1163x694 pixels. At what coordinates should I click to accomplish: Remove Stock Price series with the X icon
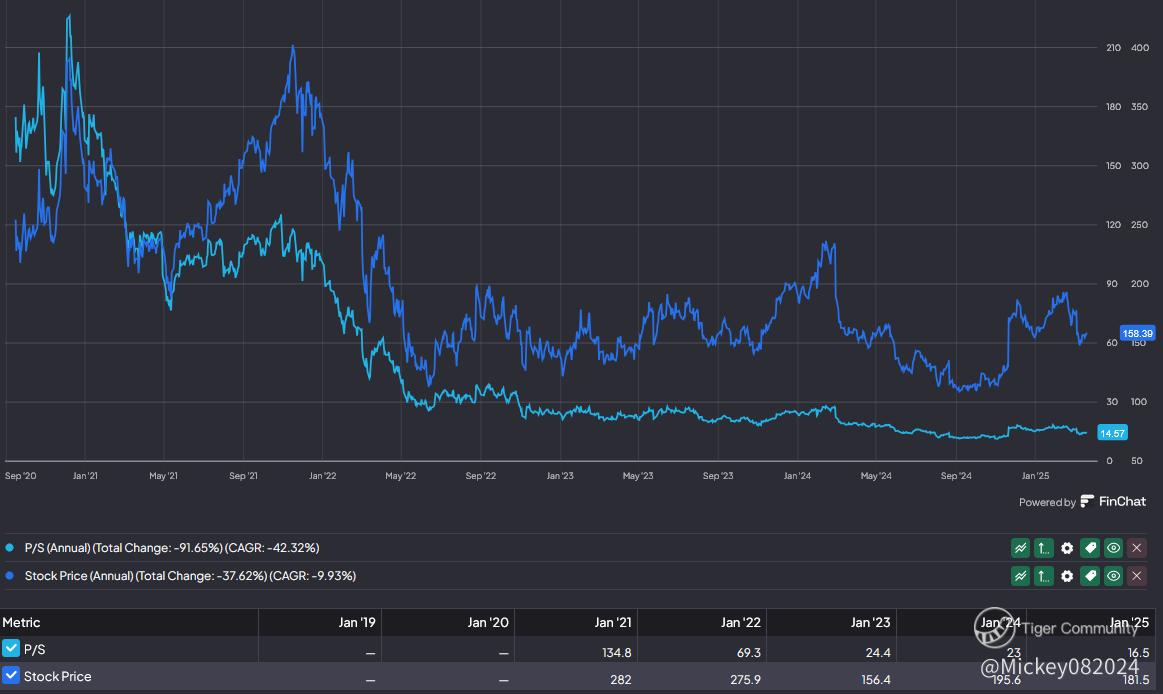pyautogui.click(x=1136, y=576)
